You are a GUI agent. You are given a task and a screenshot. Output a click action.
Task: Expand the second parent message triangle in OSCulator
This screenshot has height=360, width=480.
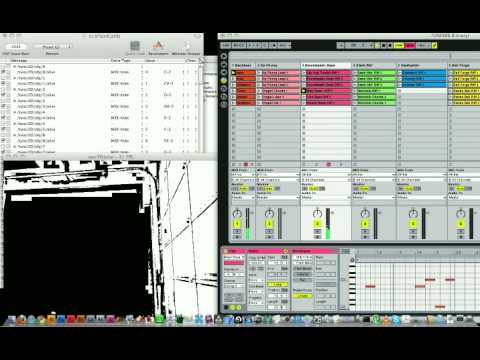pos(15,78)
